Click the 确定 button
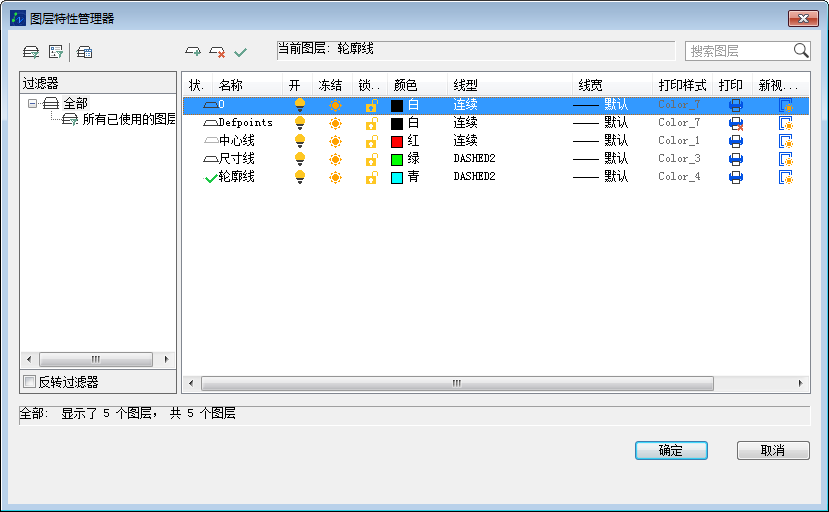This screenshot has height=512, width=829. click(671, 451)
